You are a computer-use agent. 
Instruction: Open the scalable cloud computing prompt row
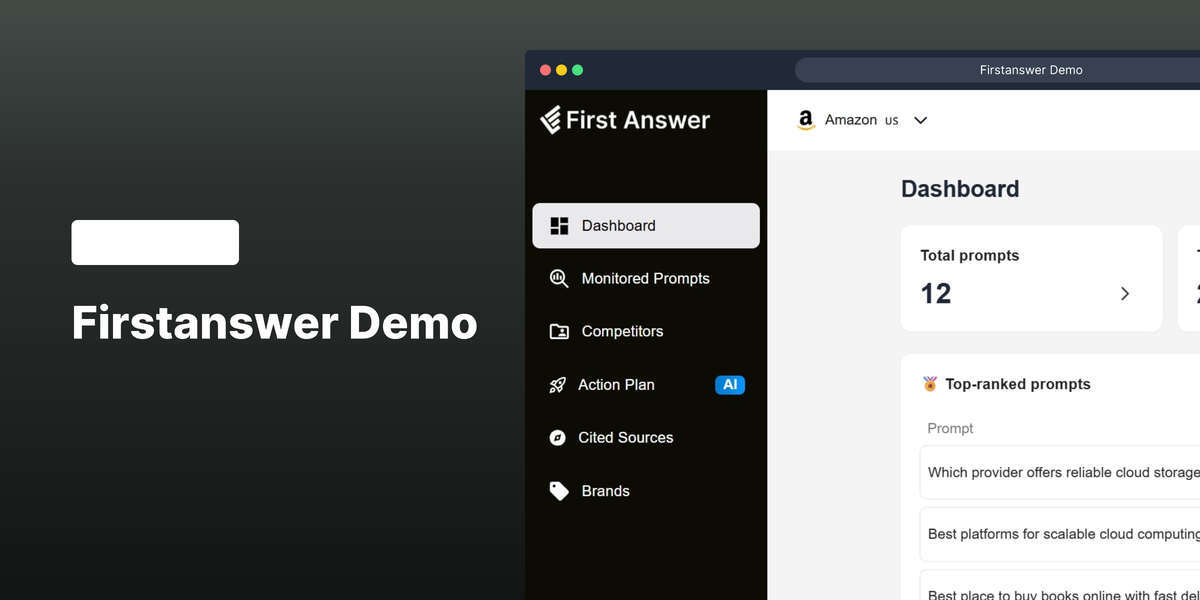point(1060,534)
